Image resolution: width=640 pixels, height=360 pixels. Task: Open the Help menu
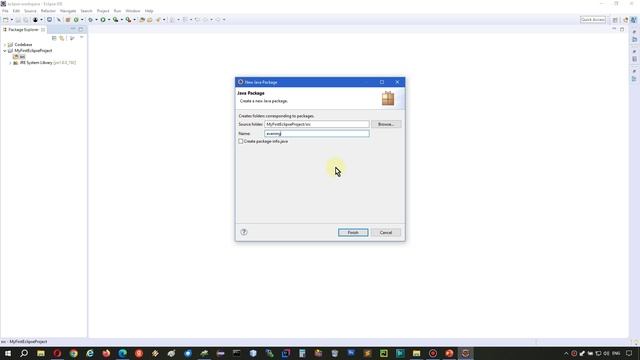149,11
